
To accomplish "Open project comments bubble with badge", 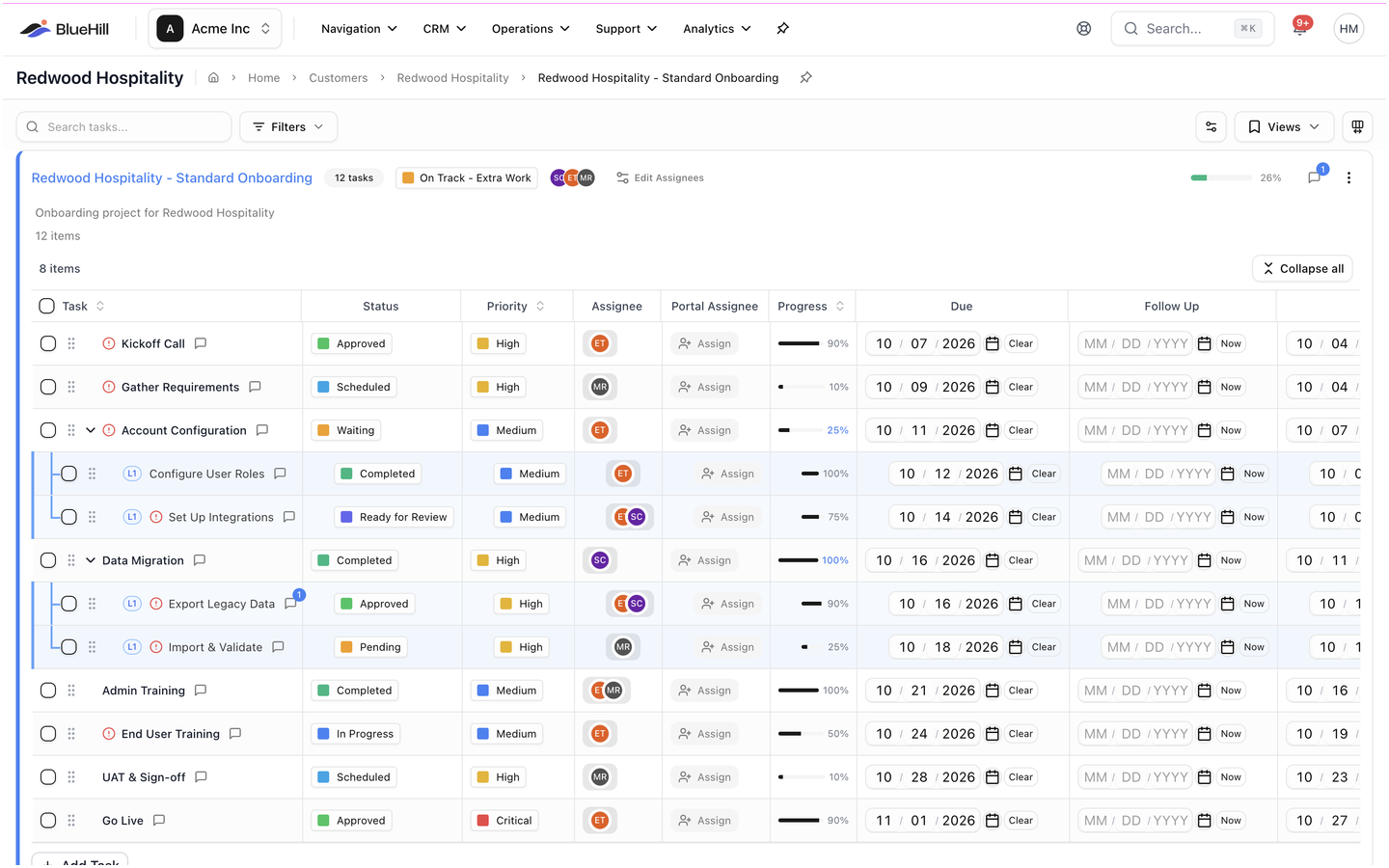I will (1314, 177).
